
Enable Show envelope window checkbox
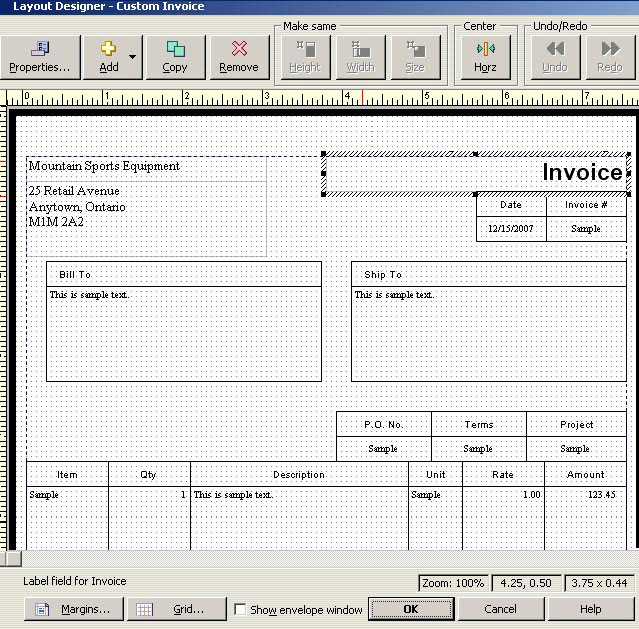pos(240,609)
